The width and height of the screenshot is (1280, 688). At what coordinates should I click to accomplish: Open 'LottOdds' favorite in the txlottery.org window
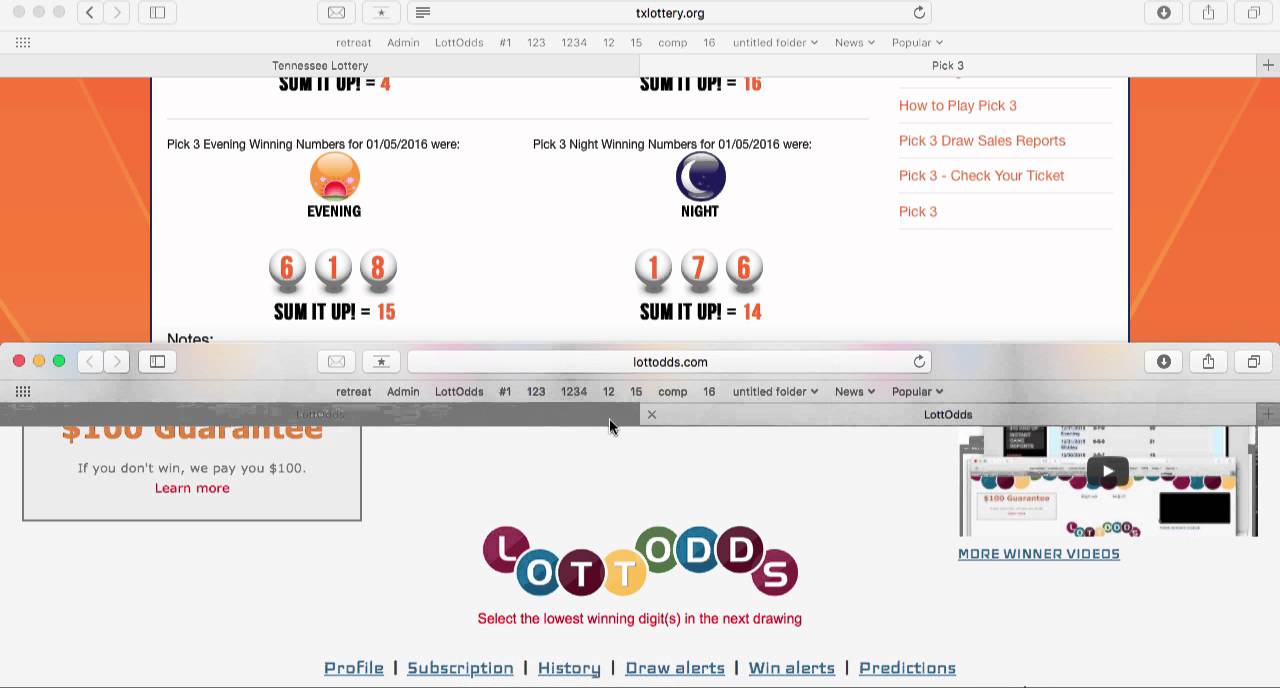click(459, 42)
